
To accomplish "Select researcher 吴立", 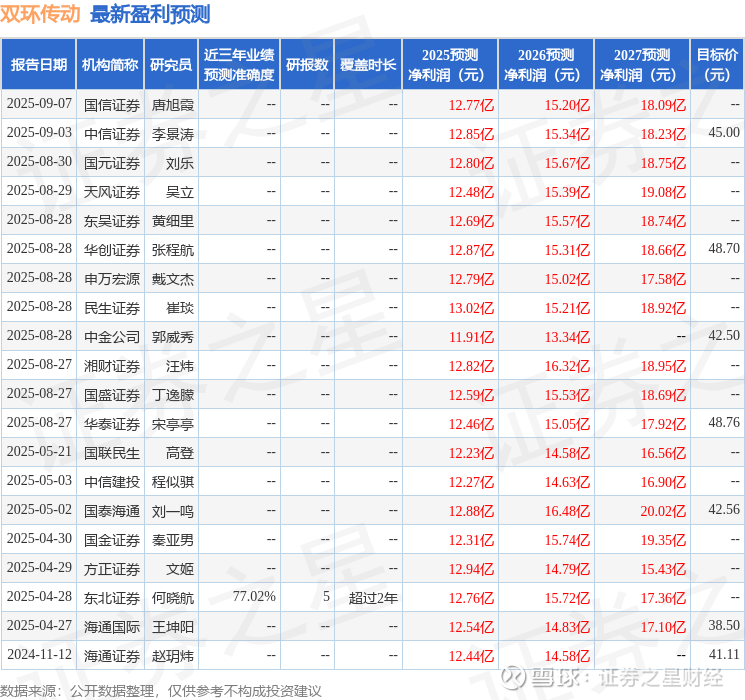I will 180,192.
